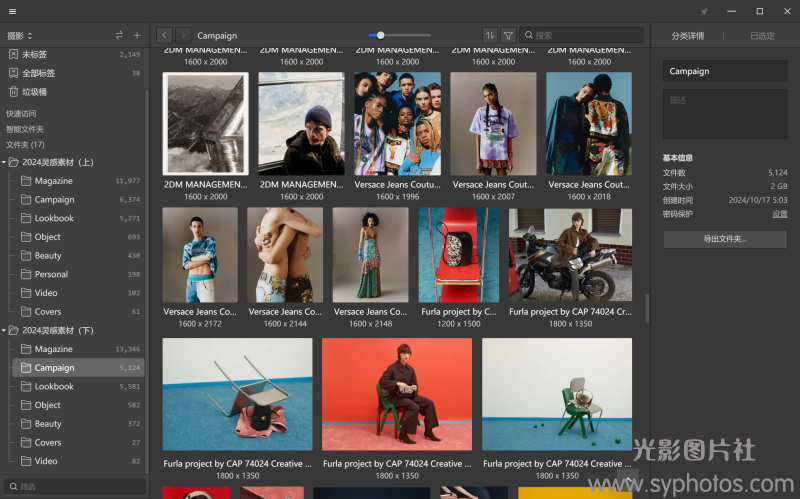Open the hamburger main menu
Image resolution: width=800 pixels, height=499 pixels.
(x=12, y=11)
